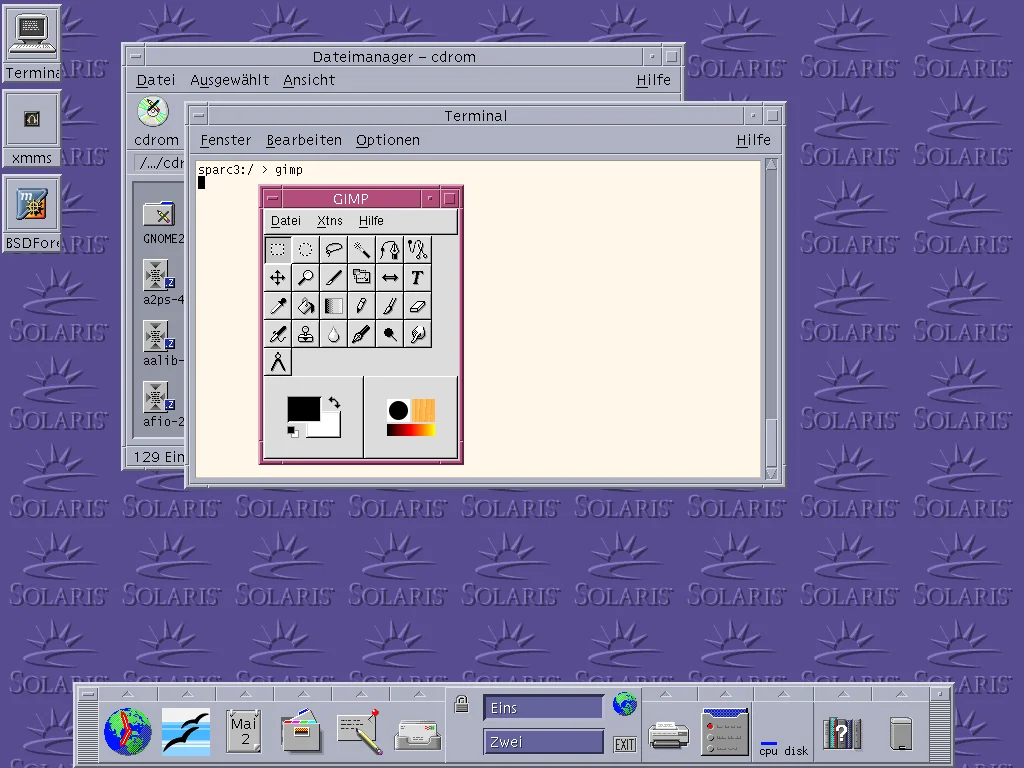Pick the Convolve blur droplet tool
This screenshot has height=768, width=1024.
334,334
